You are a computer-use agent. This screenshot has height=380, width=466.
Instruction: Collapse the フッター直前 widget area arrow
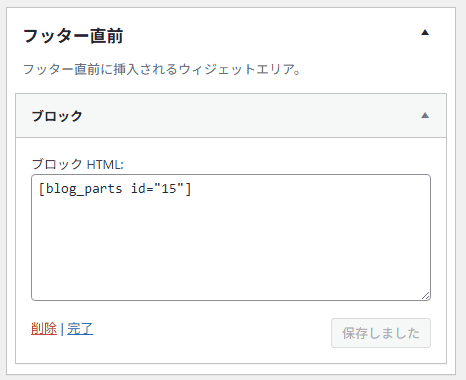(x=425, y=32)
